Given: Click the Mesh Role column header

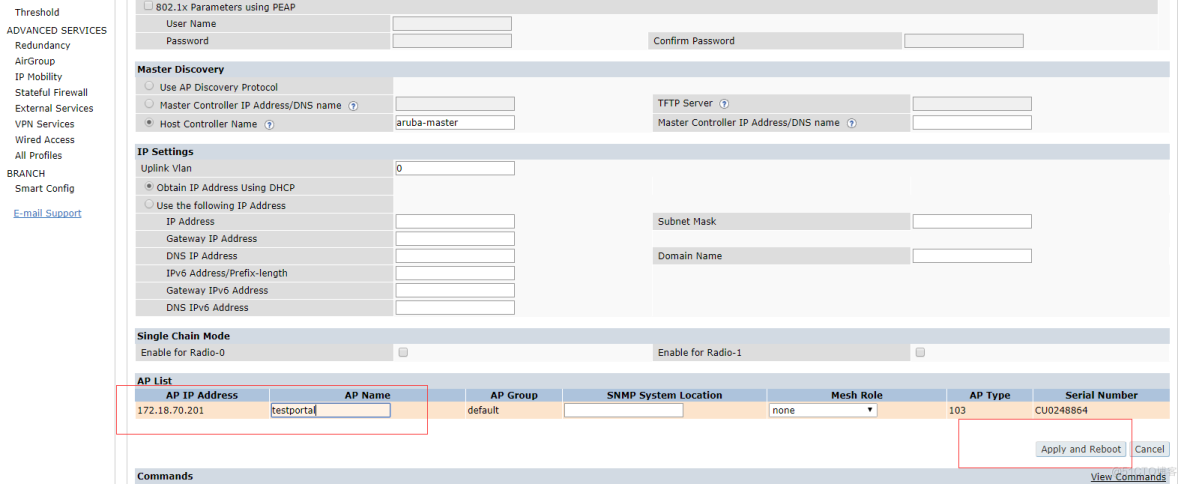Looking at the screenshot, I should pos(856,395).
